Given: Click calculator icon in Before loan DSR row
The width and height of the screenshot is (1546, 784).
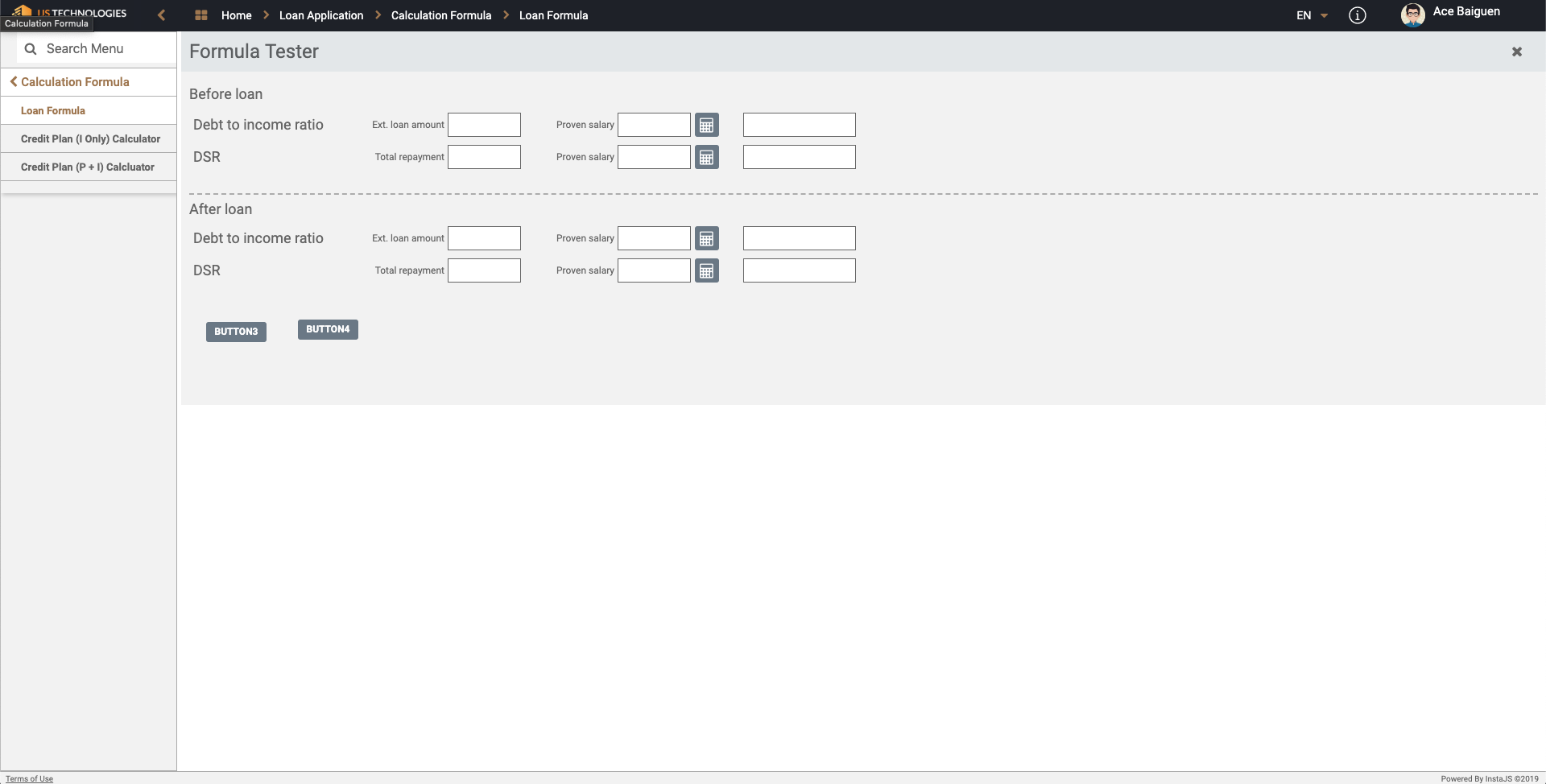Looking at the screenshot, I should pyautogui.click(x=706, y=158).
